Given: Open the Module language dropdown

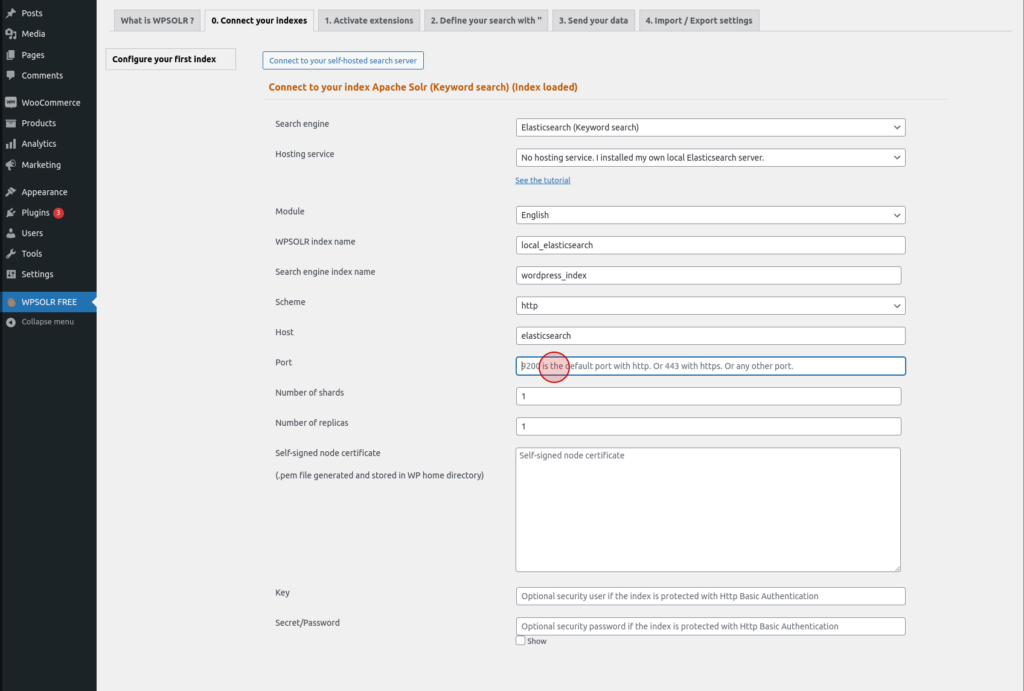Looking at the screenshot, I should coord(710,215).
